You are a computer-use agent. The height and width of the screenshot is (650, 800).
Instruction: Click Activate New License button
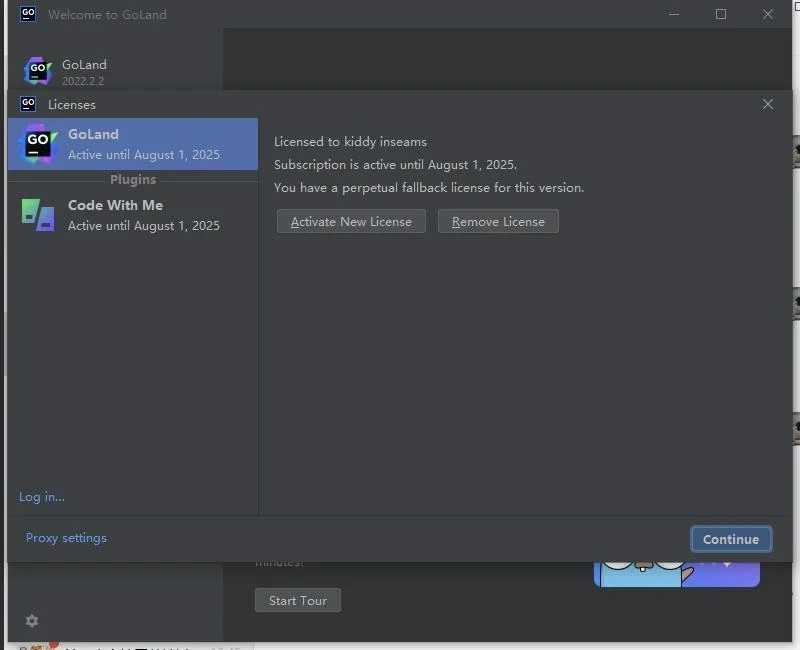[351, 221]
